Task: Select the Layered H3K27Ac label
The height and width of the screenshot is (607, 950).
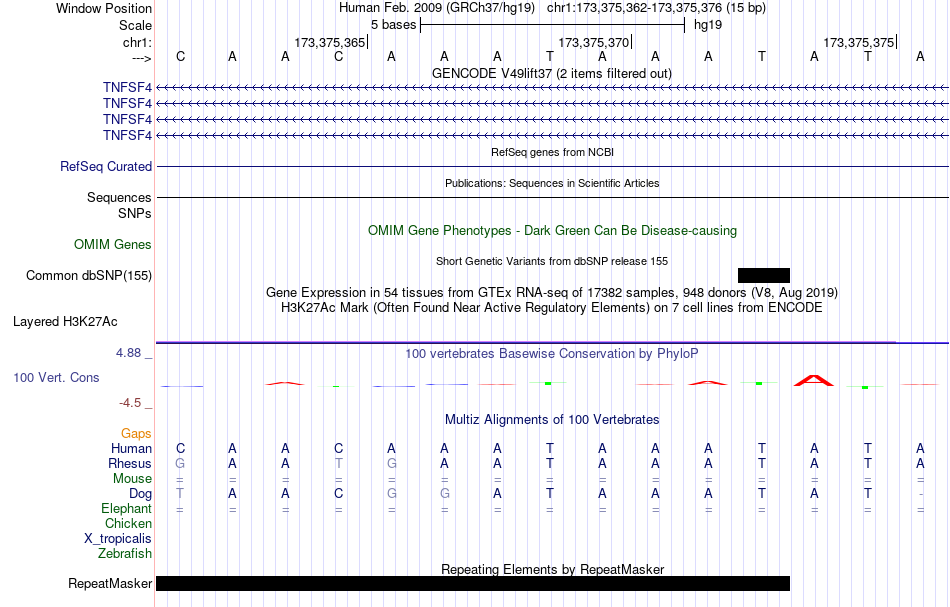Action: tap(65, 322)
